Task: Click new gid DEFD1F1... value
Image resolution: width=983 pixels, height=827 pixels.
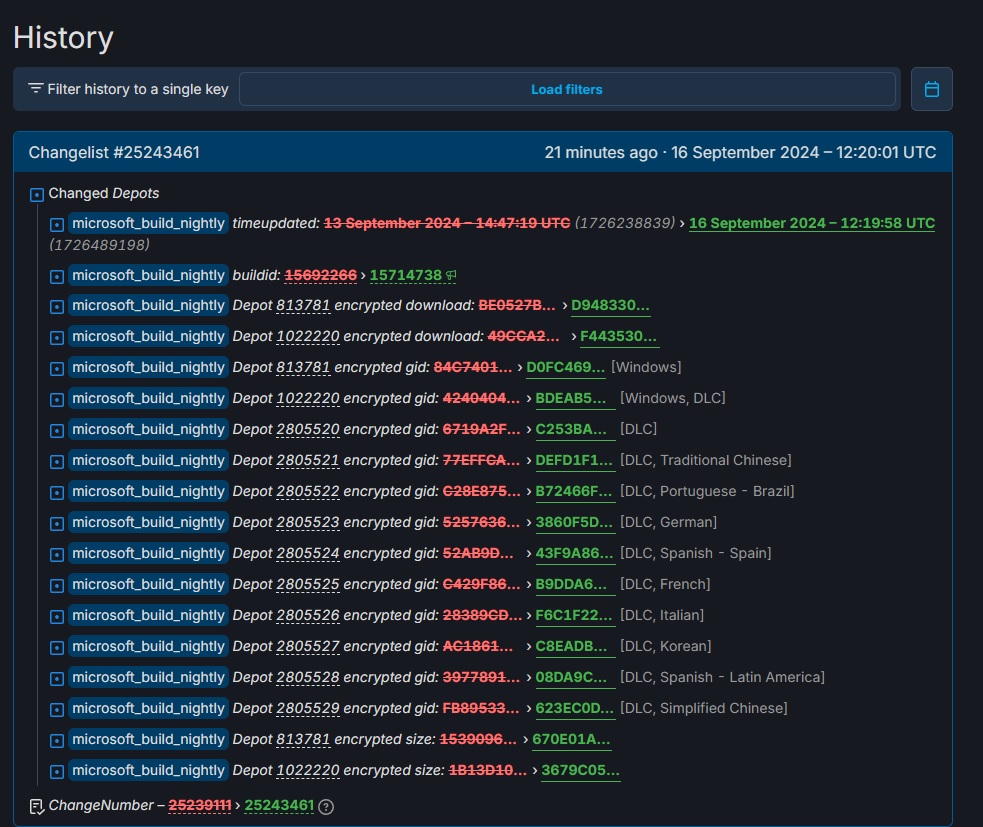Action: click(x=574, y=460)
